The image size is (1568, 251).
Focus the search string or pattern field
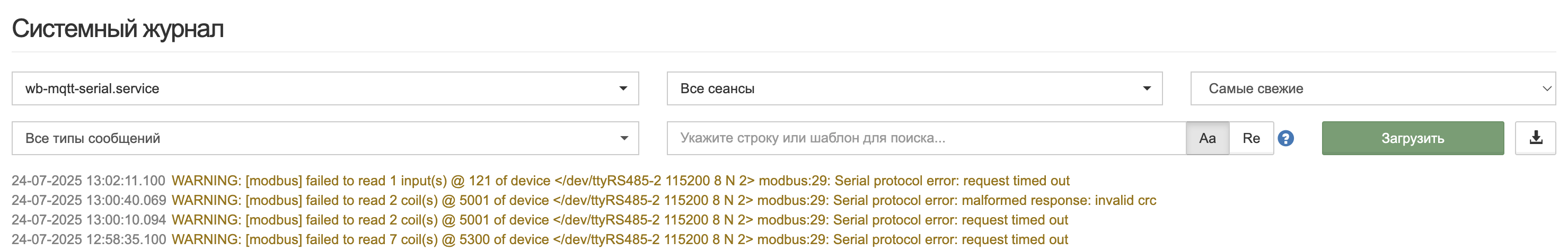pyautogui.click(x=926, y=138)
